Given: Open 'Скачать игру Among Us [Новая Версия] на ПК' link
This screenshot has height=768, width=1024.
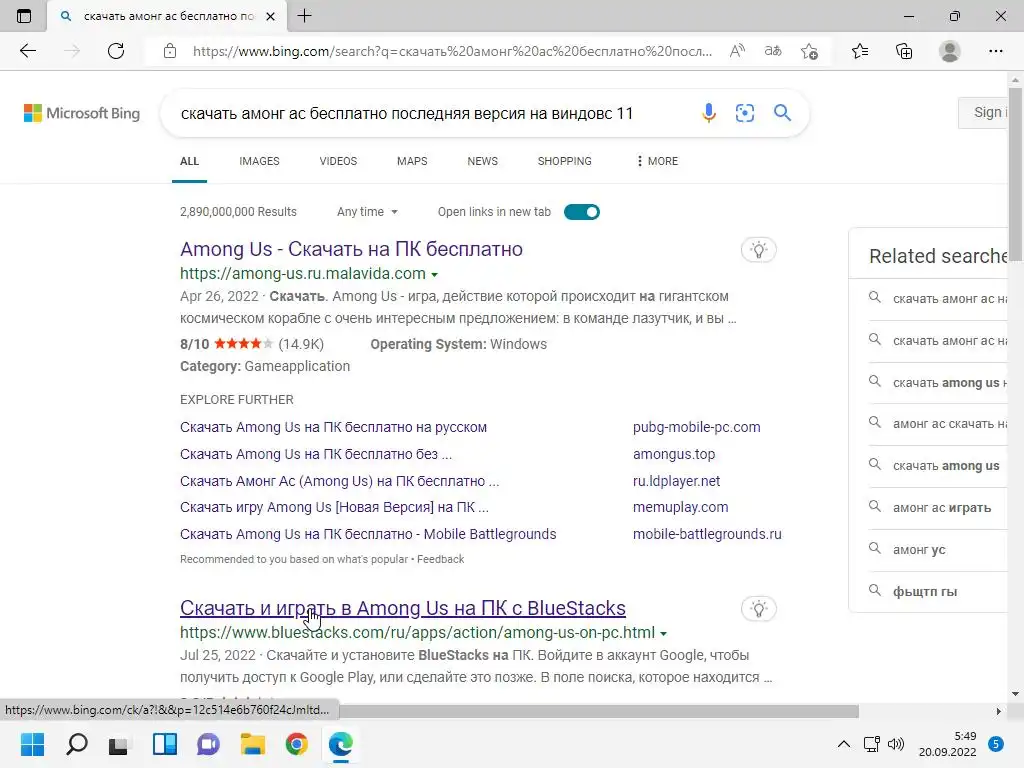Looking at the screenshot, I should tap(334, 507).
